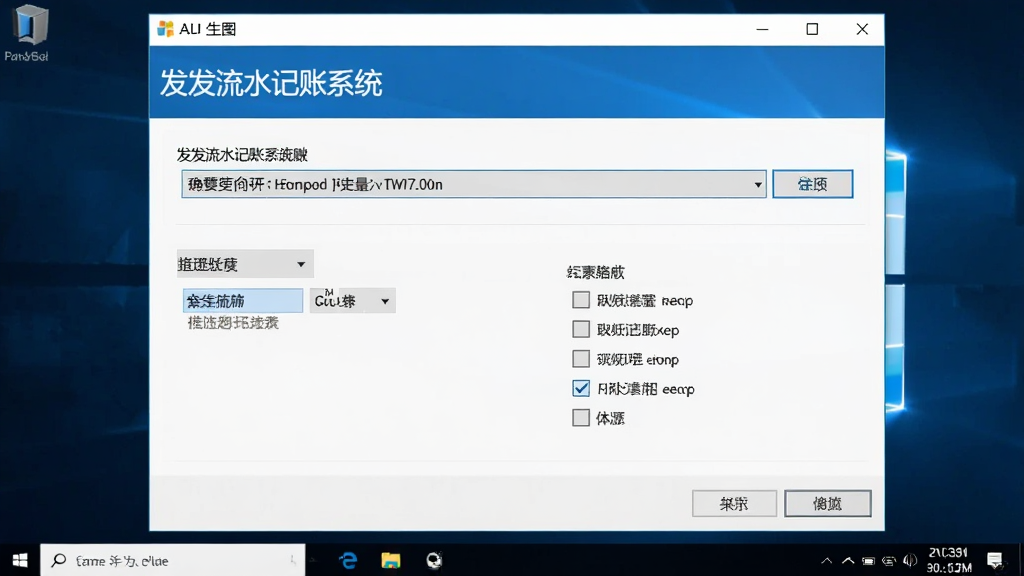Open File Explorer from the taskbar
The height and width of the screenshot is (576, 1024).
coord(391,560)
